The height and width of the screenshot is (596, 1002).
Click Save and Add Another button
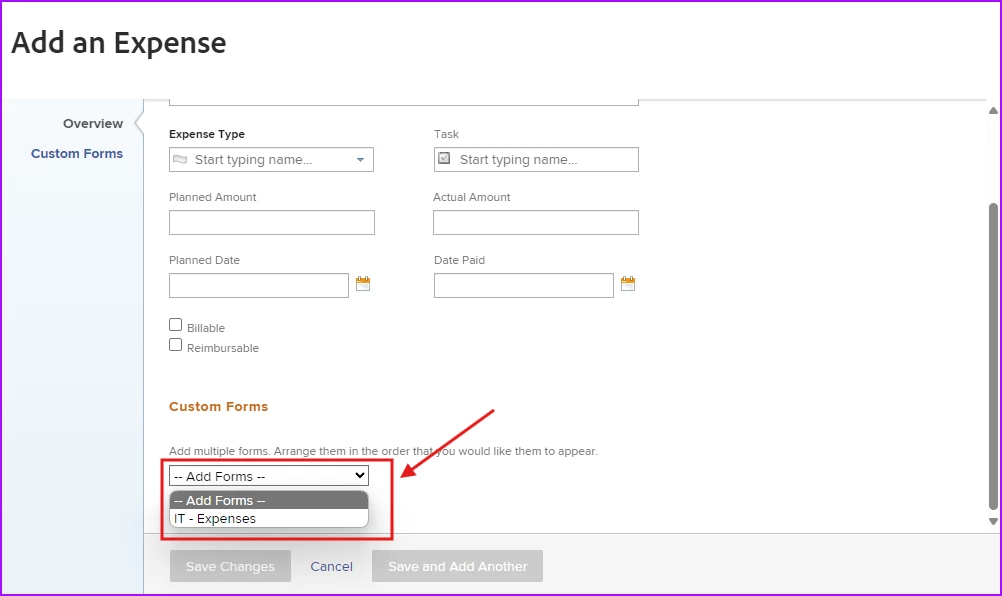coord(458,566)
